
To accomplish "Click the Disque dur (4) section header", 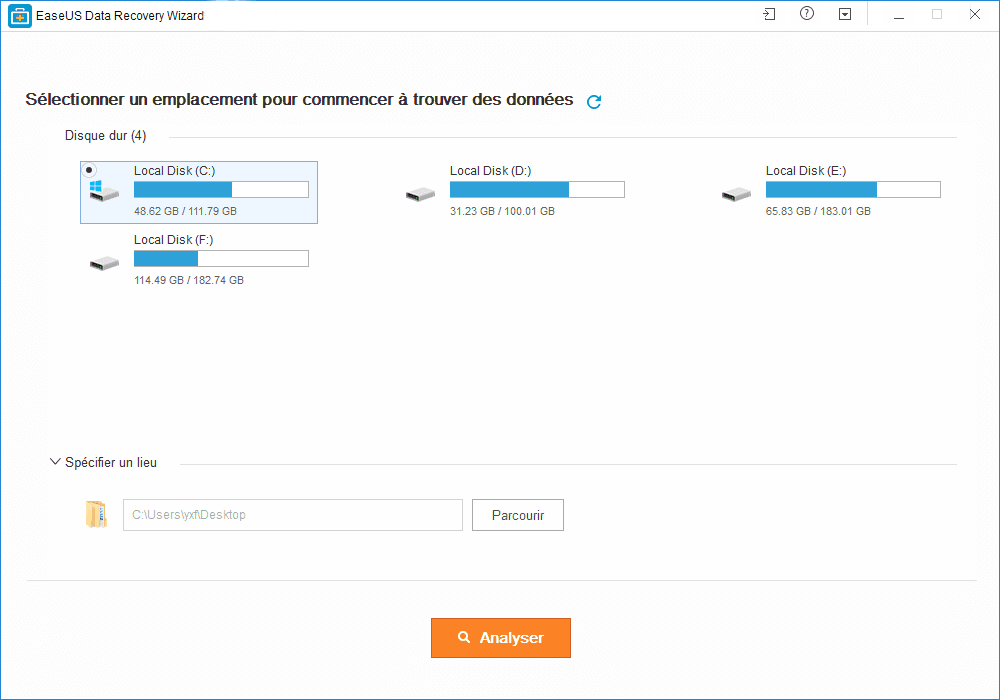I will click(x=105, y=136).
